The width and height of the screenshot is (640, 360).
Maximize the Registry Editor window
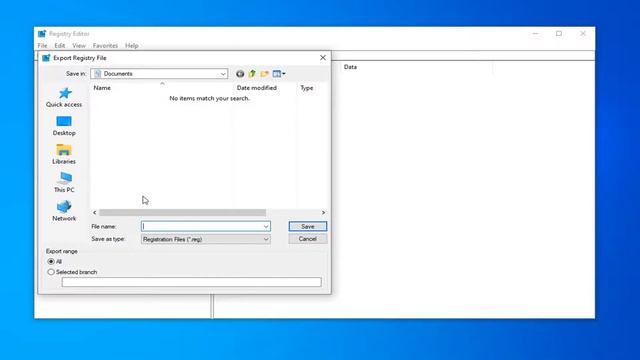[x=559, y=33]
